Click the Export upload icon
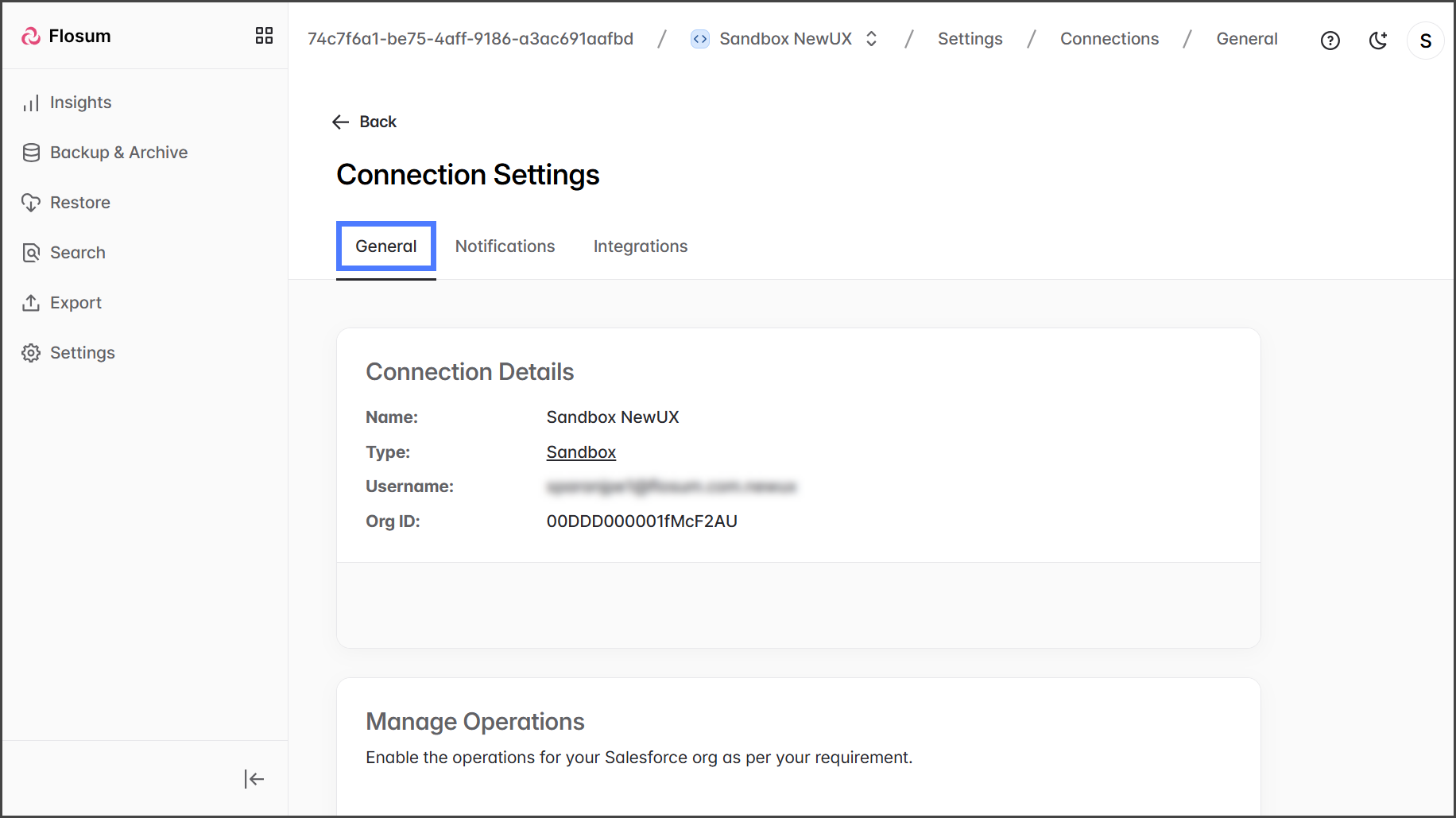Image resolution: width=1456 pixels, height=818 pixels. [31, 303]
